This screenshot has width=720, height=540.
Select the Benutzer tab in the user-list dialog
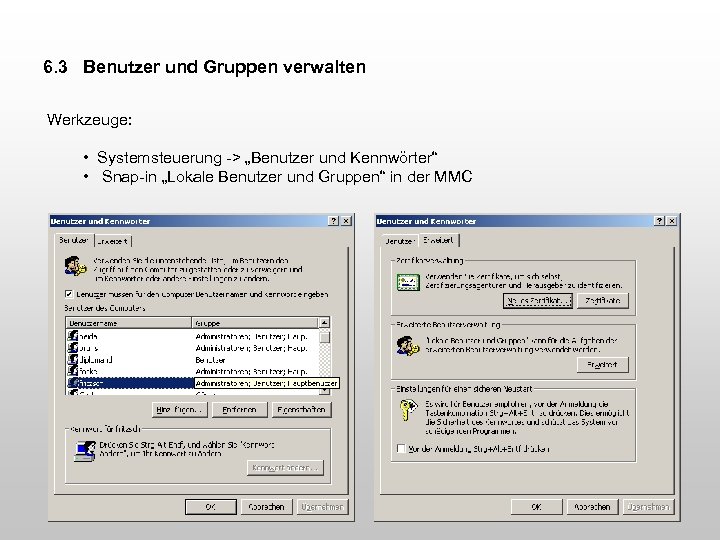(74, 240)
